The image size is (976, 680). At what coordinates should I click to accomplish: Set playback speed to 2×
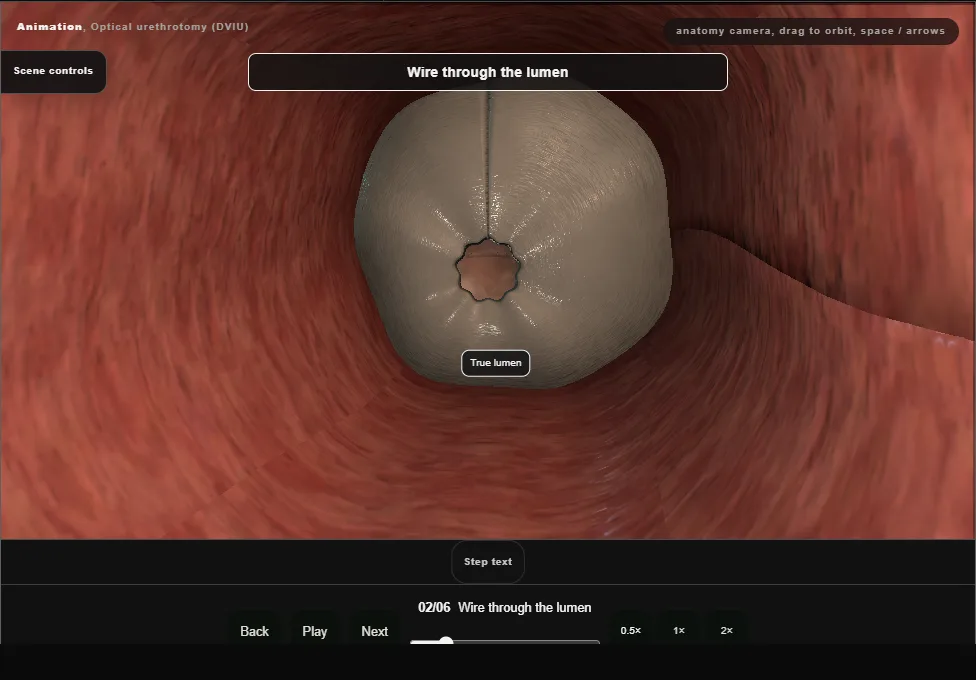(726, 630)
